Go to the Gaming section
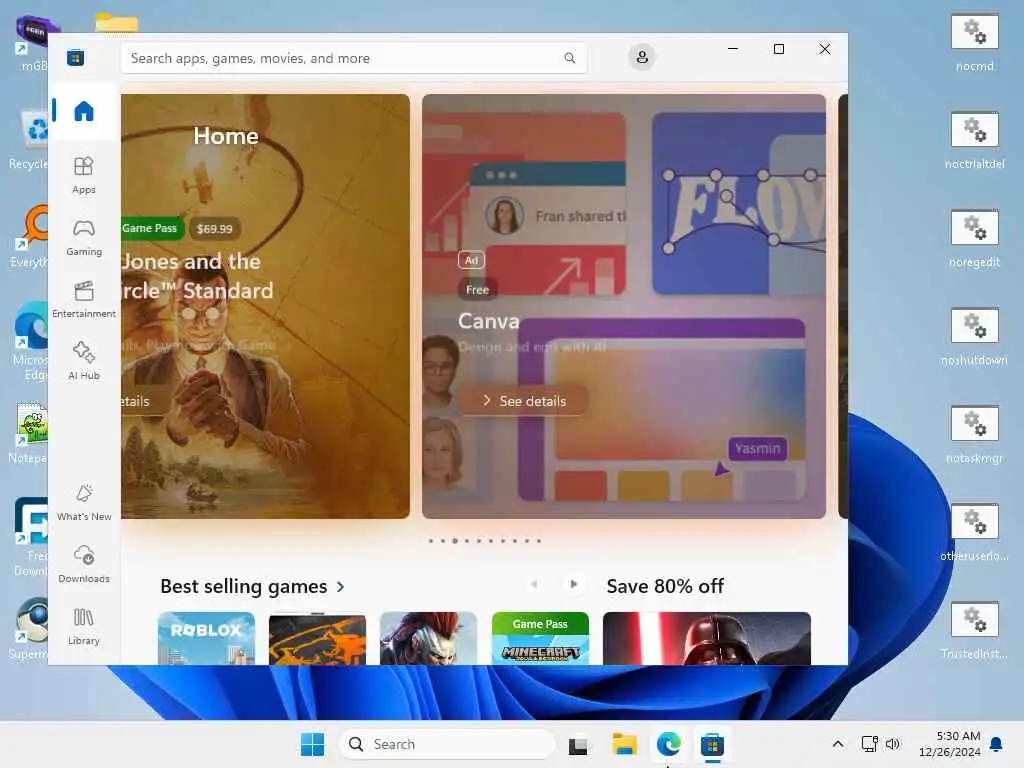 coord(84,238)
